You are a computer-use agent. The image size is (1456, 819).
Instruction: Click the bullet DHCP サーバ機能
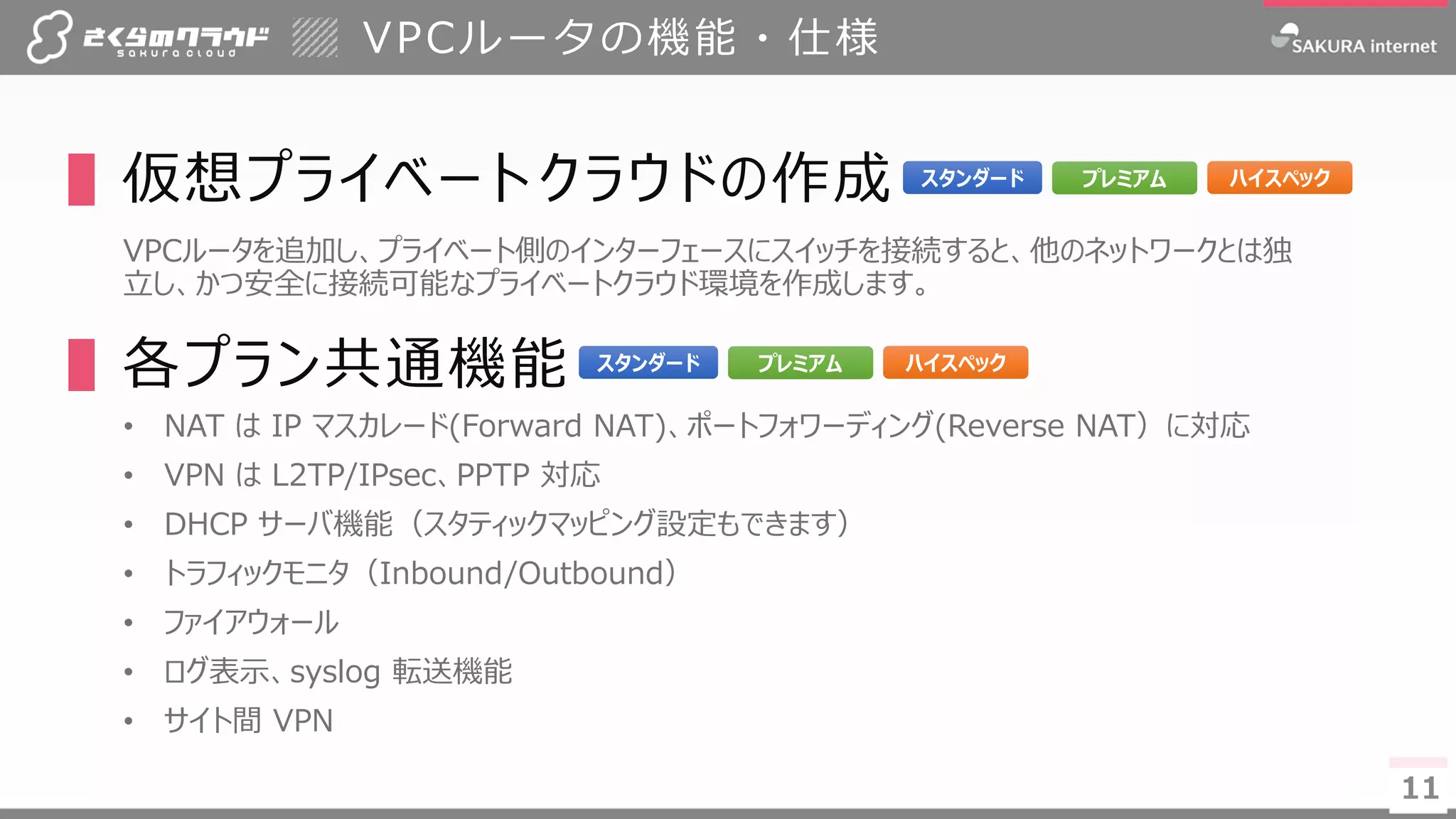pos(507,524)
